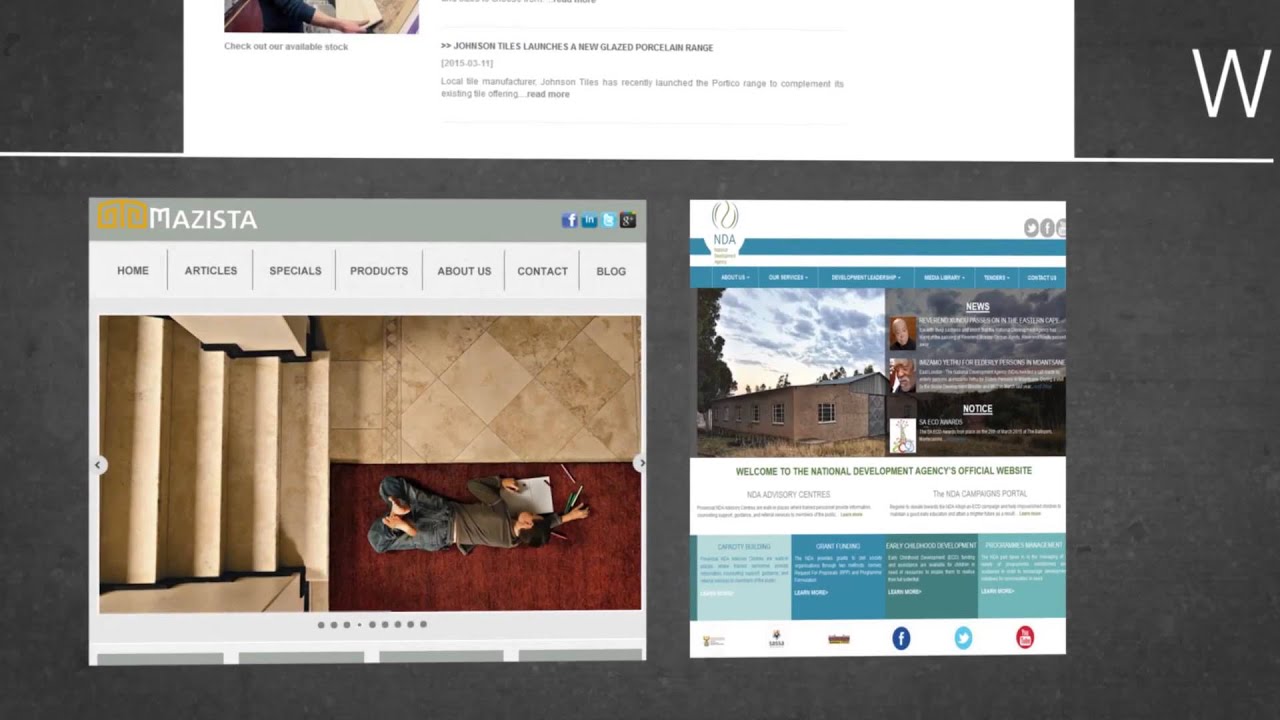This screenshot has height=720, width=1280.
Task: Click the Capacity Building box title
Action: 744,548
